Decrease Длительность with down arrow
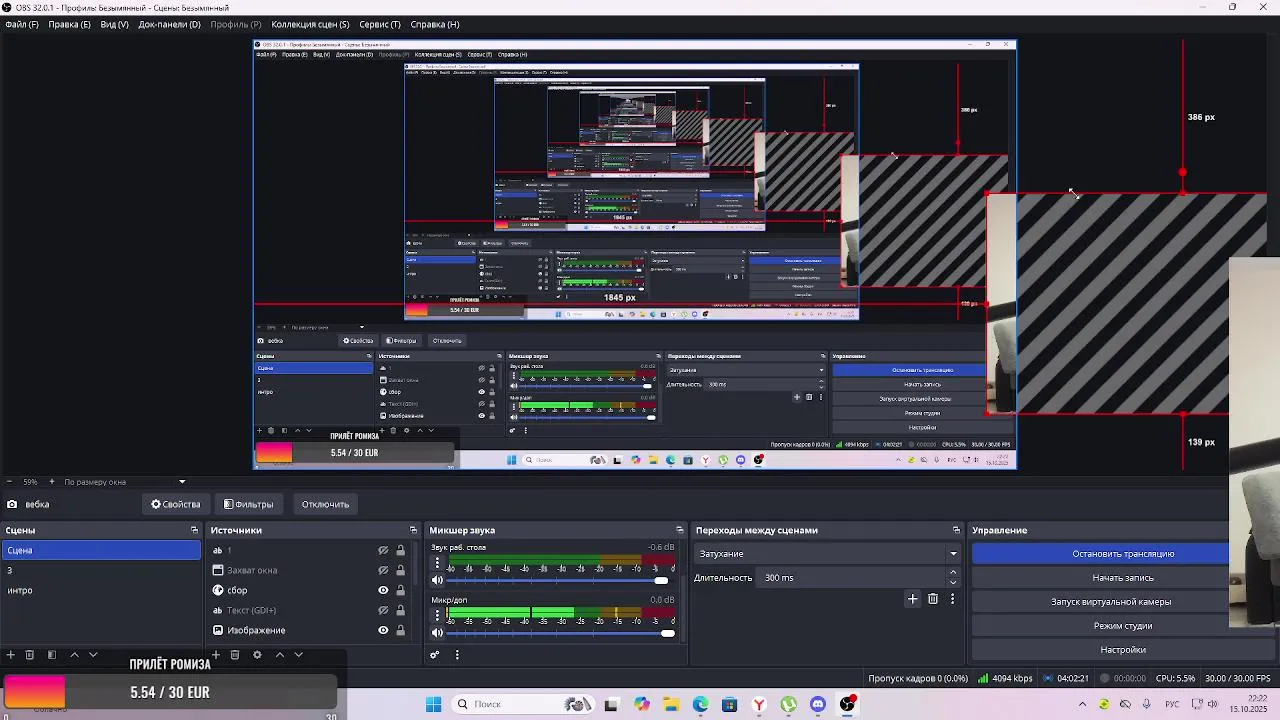Screen dimensions: 1280x720 [953, 582]
